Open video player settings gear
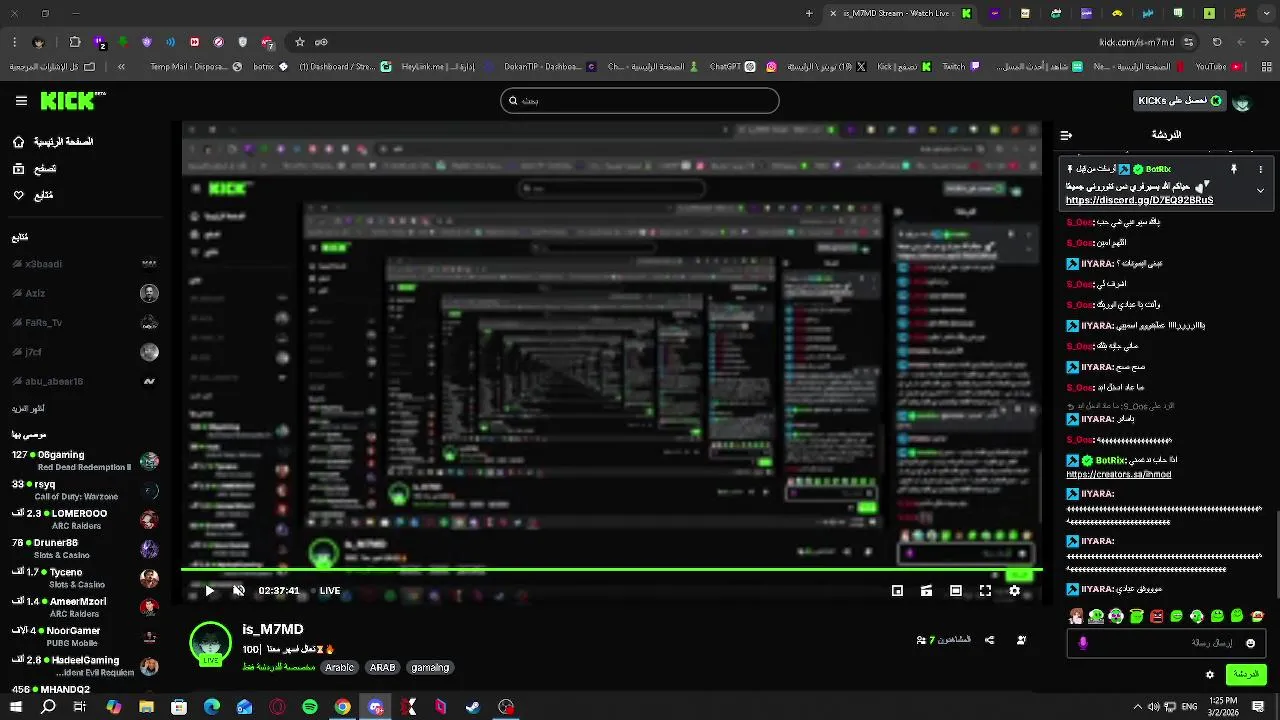The width and height of the screenshot is (1280, 720). [1014, 591]
